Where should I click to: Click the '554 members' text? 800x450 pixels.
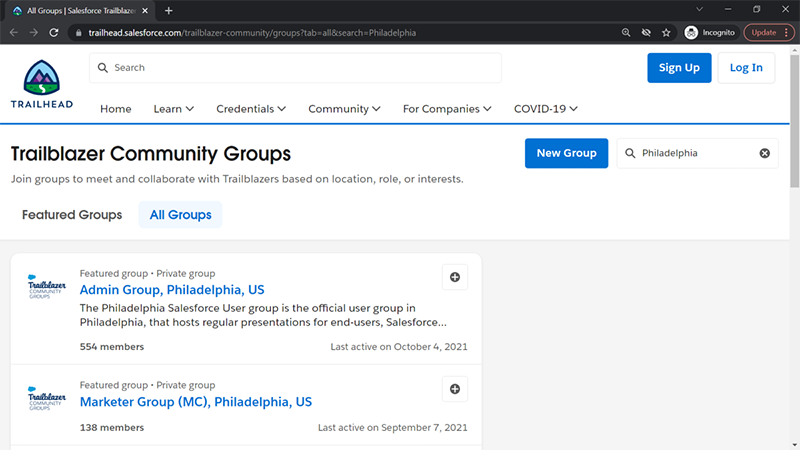click(112, 346)
